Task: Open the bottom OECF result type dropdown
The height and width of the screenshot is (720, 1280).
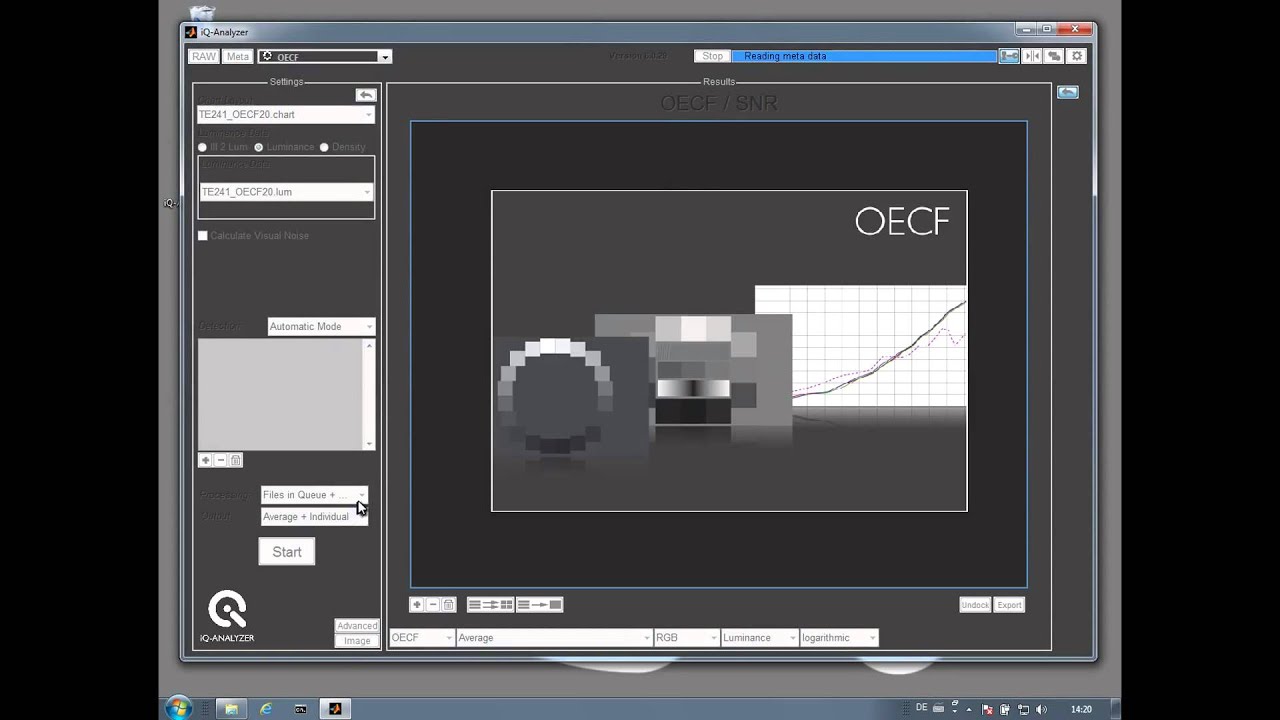Action: click(x=421, y=638)
